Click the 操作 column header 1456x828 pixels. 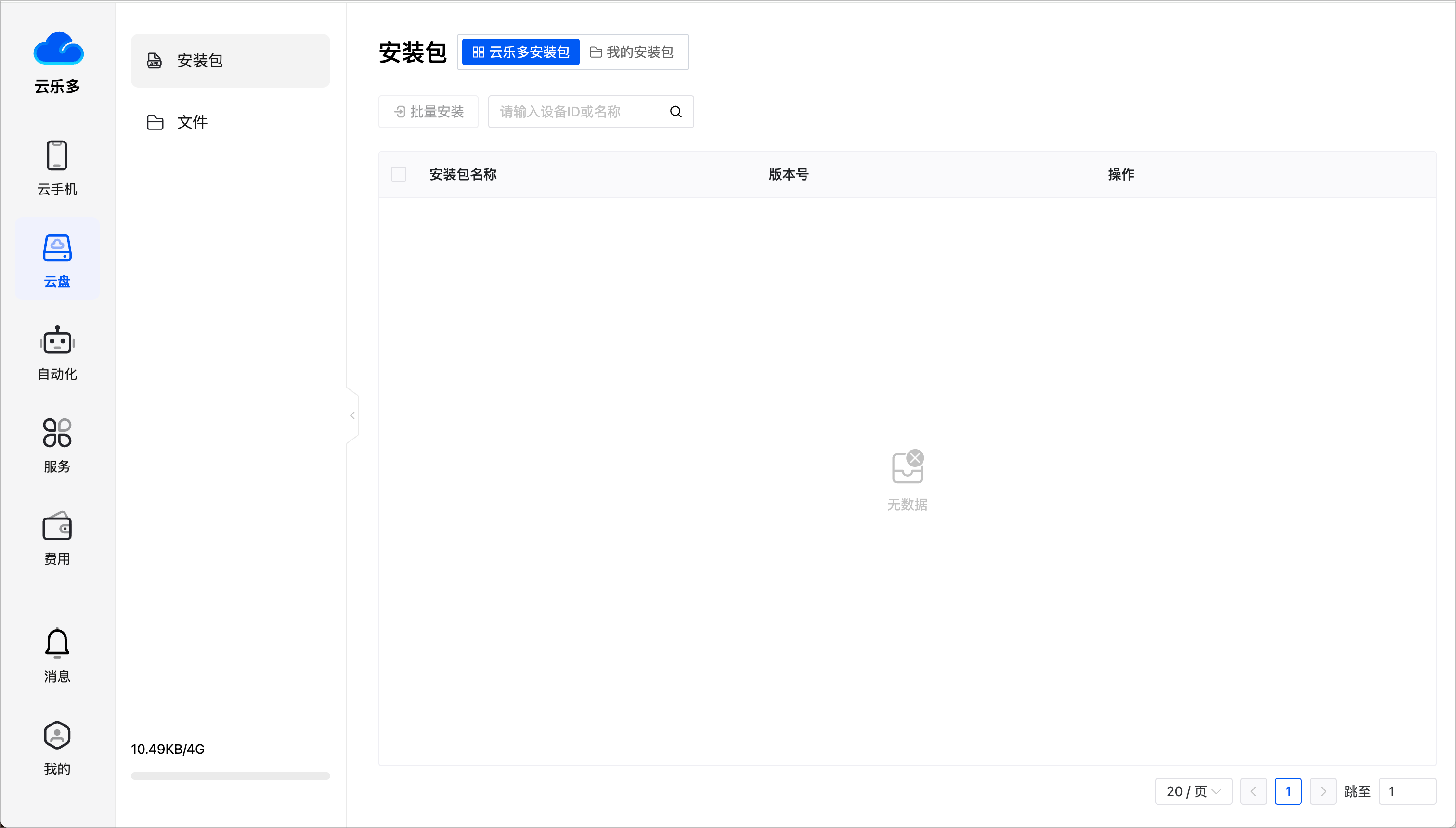click(x=1121, y=174)
